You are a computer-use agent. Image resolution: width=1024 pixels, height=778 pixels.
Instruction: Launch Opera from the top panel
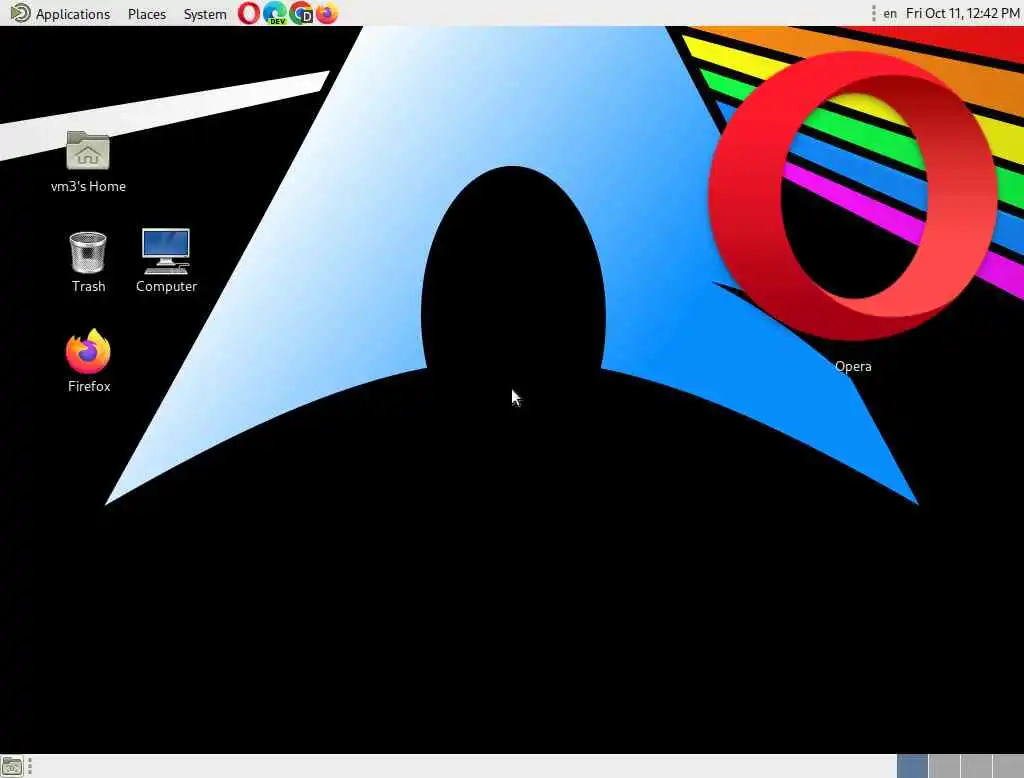248,13
